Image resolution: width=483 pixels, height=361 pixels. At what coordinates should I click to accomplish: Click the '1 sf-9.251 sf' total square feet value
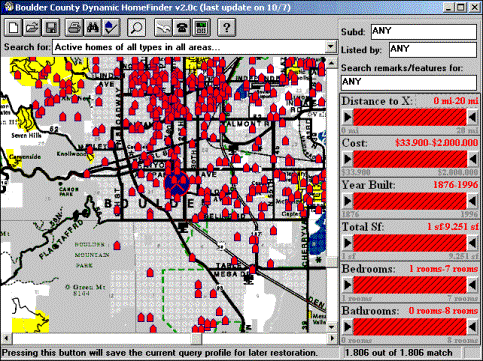coord(453,227)
